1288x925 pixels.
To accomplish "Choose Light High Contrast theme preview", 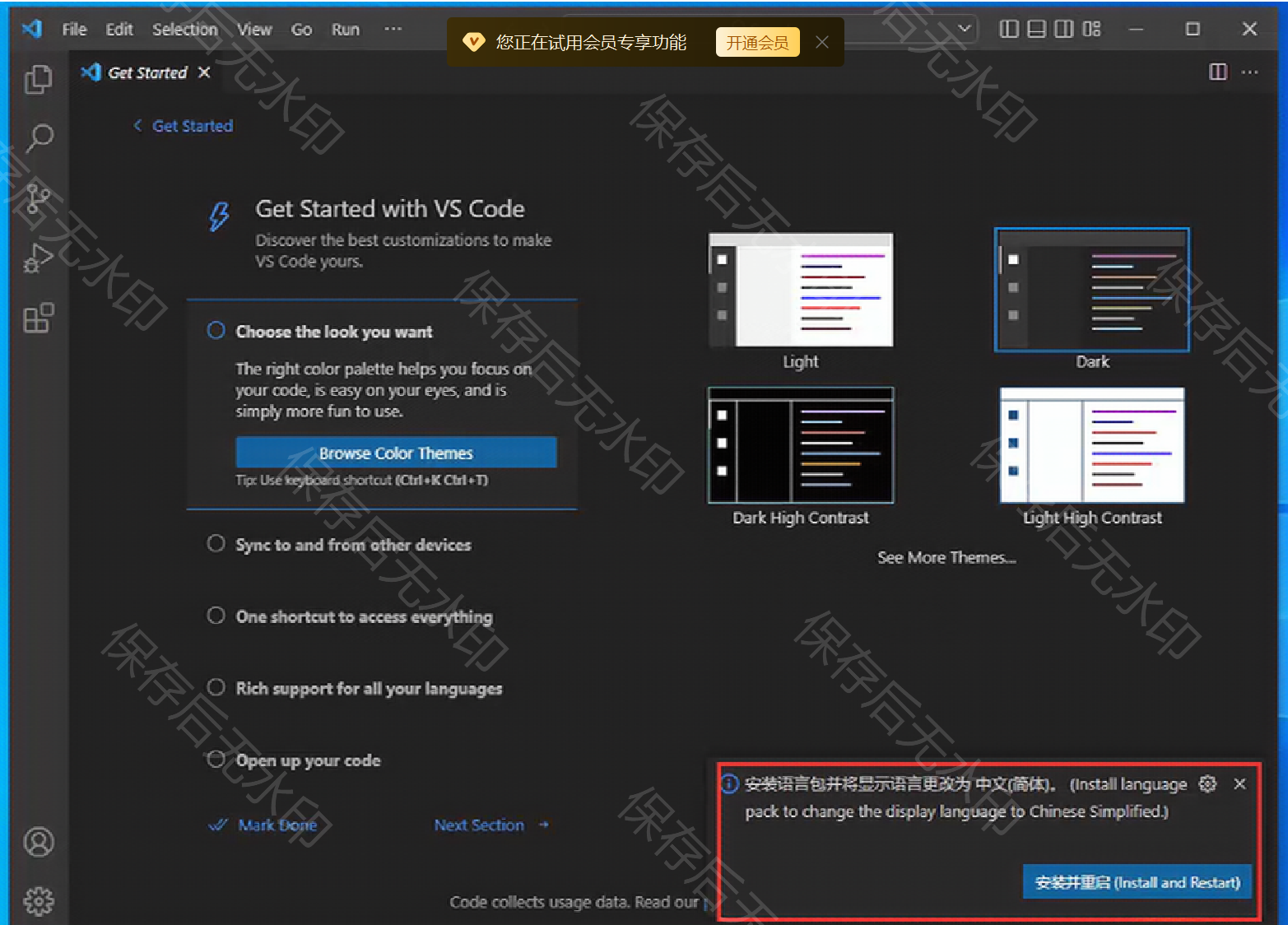I will click(x=1092, y=445).
